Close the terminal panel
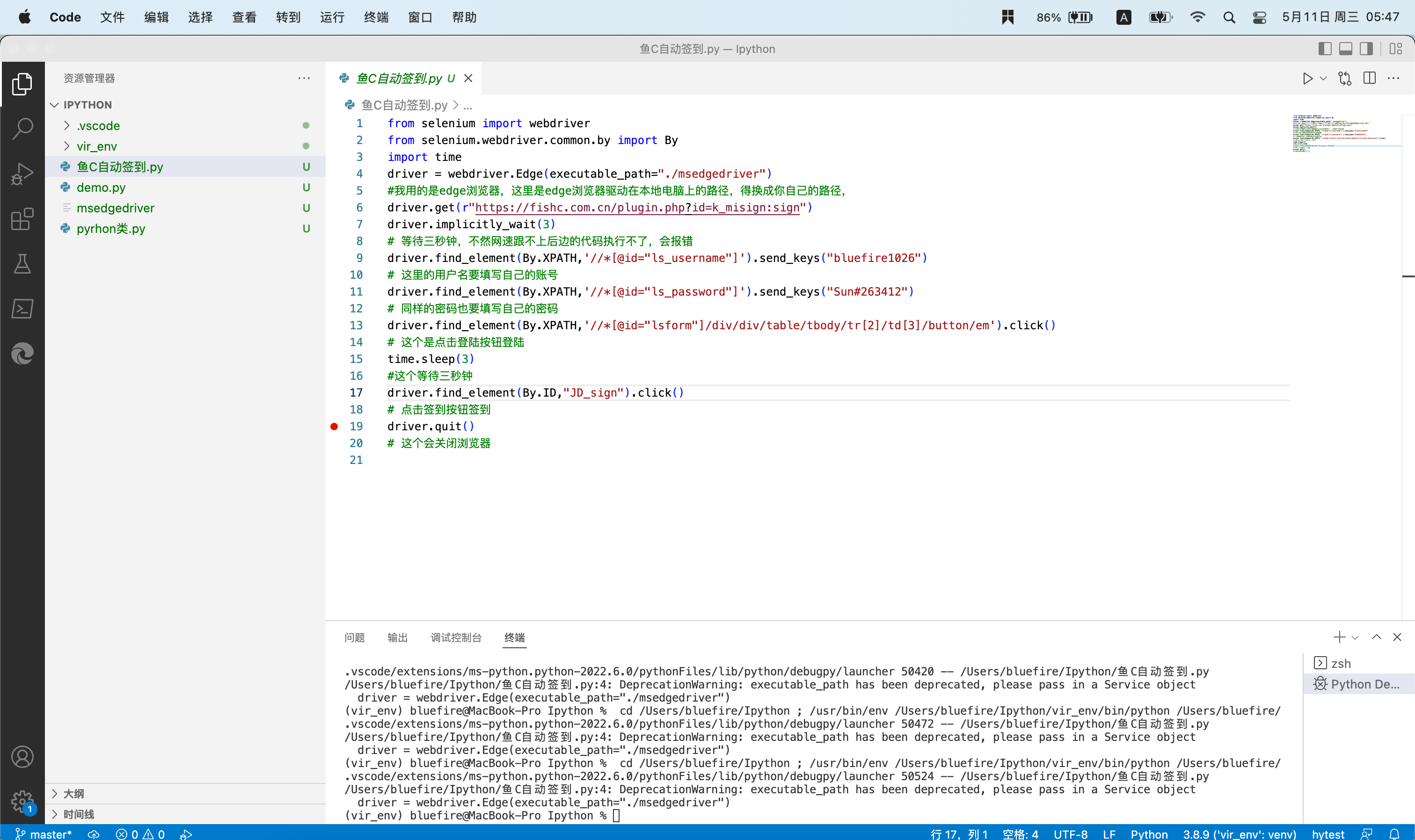This screenshot has width=1415, height=840. (x=1397, y=637)
